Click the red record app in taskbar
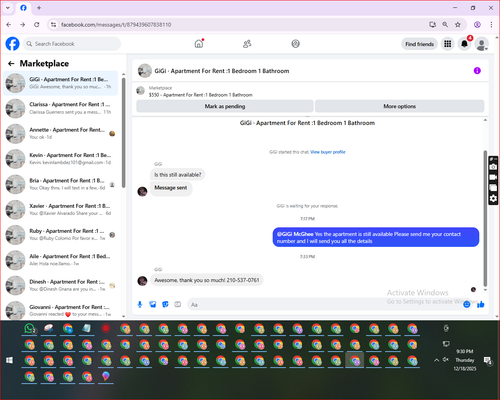500x400 pixels. click(x=106, y=329)
